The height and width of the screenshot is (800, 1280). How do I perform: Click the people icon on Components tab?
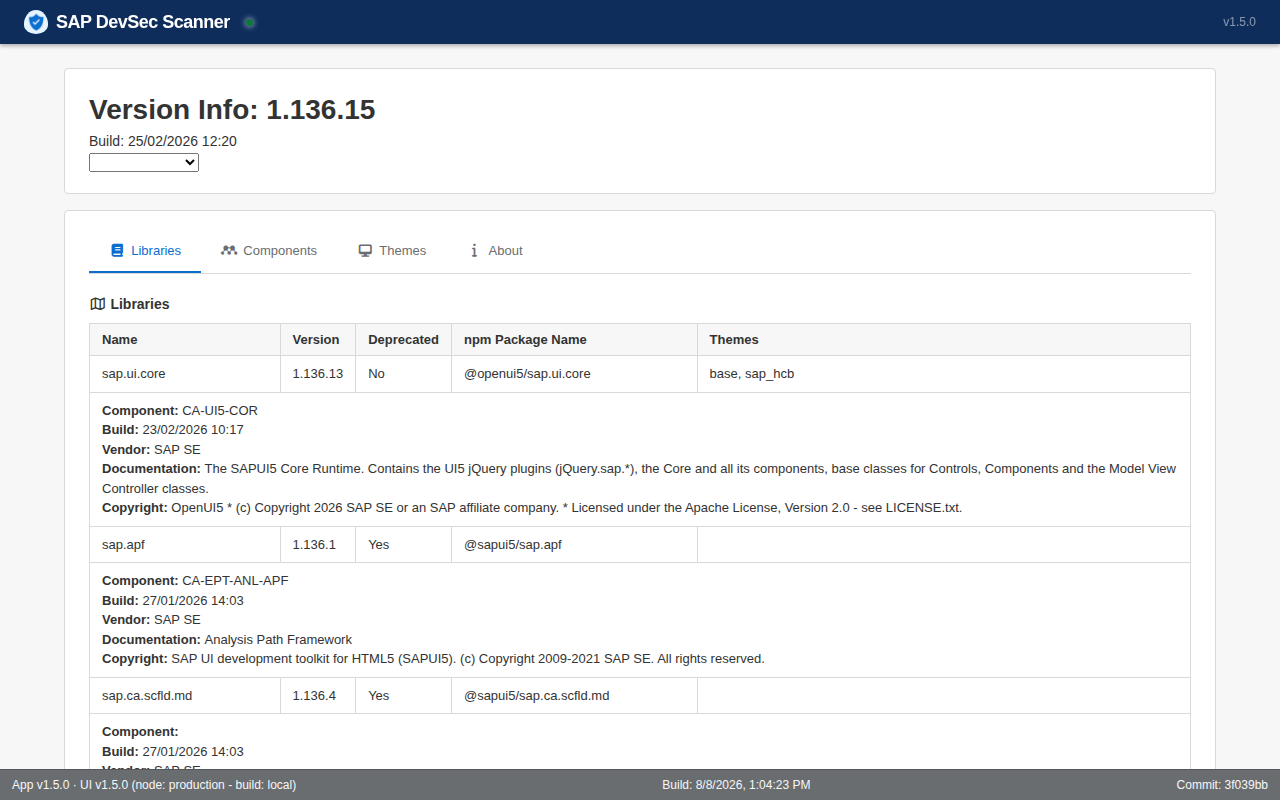229,251
